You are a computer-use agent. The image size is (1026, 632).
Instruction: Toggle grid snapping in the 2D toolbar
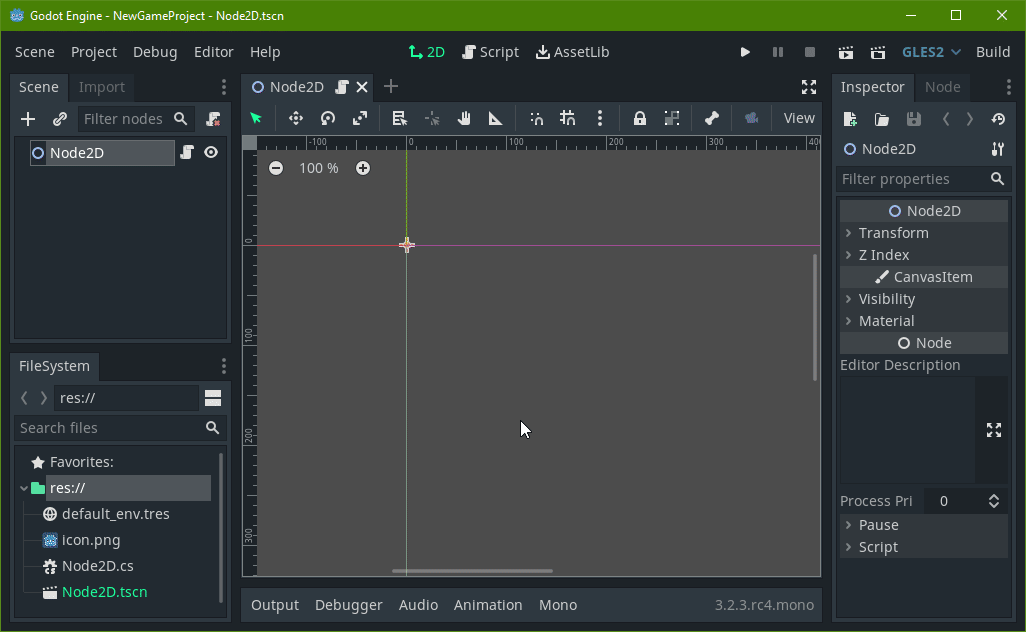566,118
